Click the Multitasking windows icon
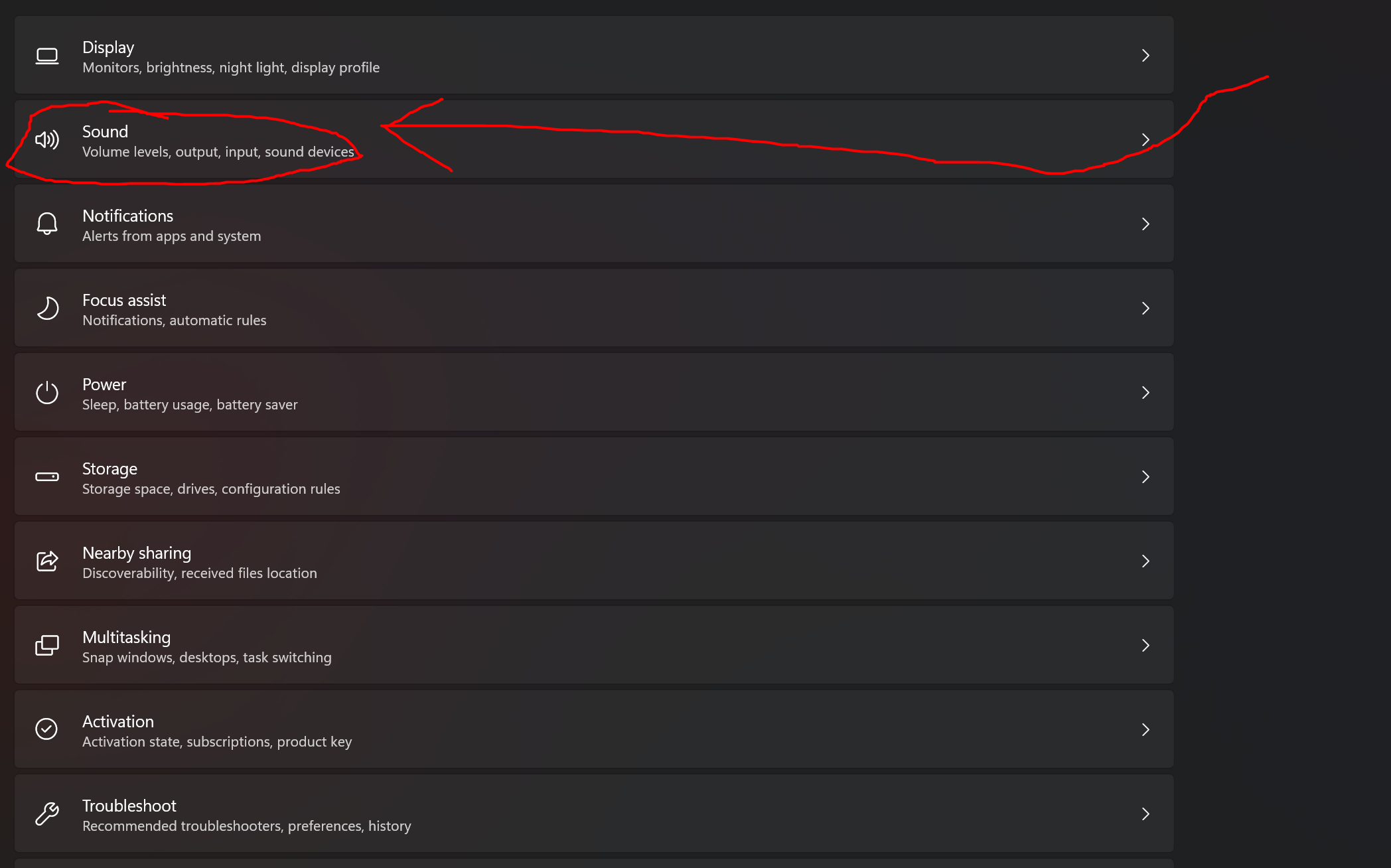 coord(47,645)
